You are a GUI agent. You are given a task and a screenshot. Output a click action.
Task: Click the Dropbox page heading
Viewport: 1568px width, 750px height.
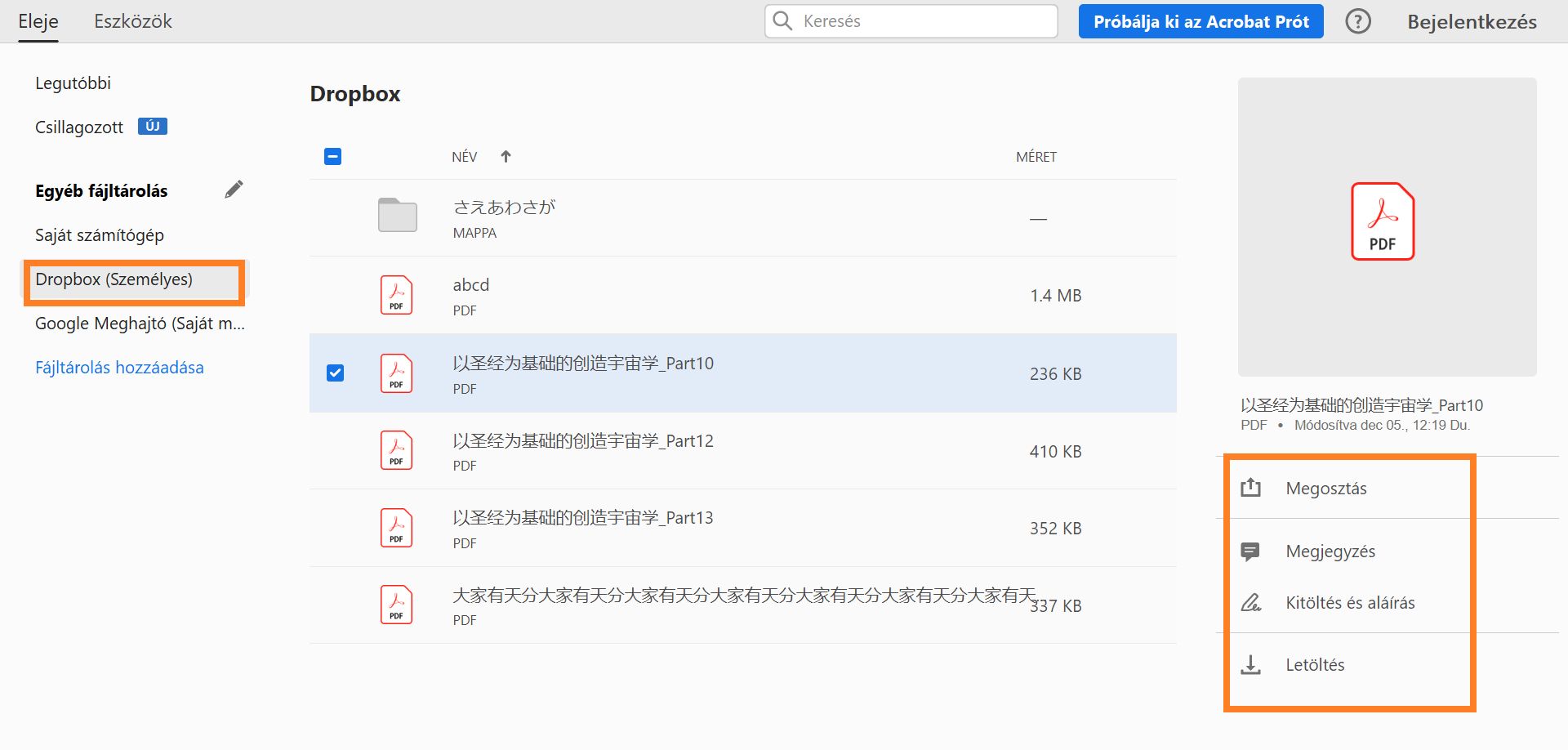355,94
